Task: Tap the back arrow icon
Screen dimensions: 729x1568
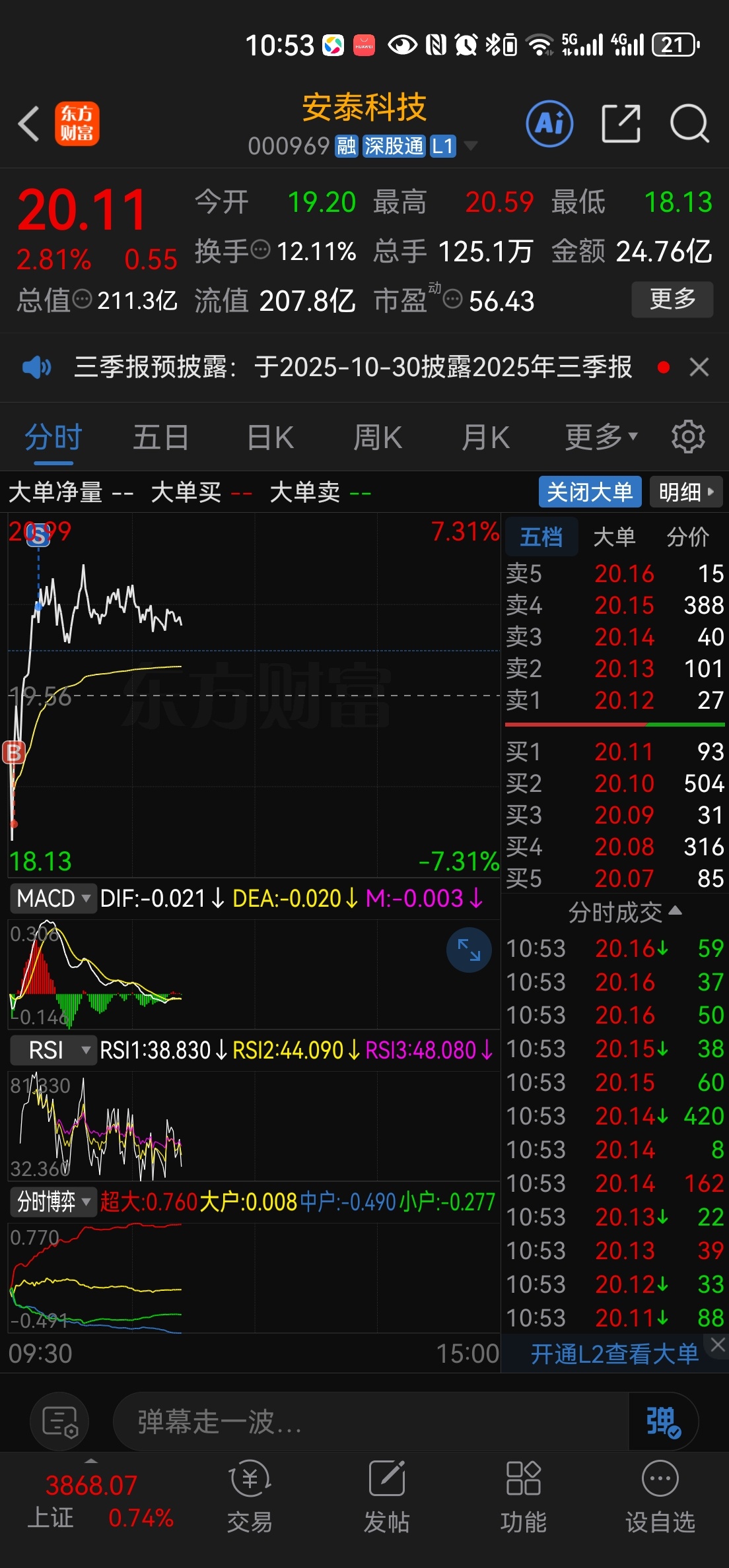Action: (x=29, y=123)
